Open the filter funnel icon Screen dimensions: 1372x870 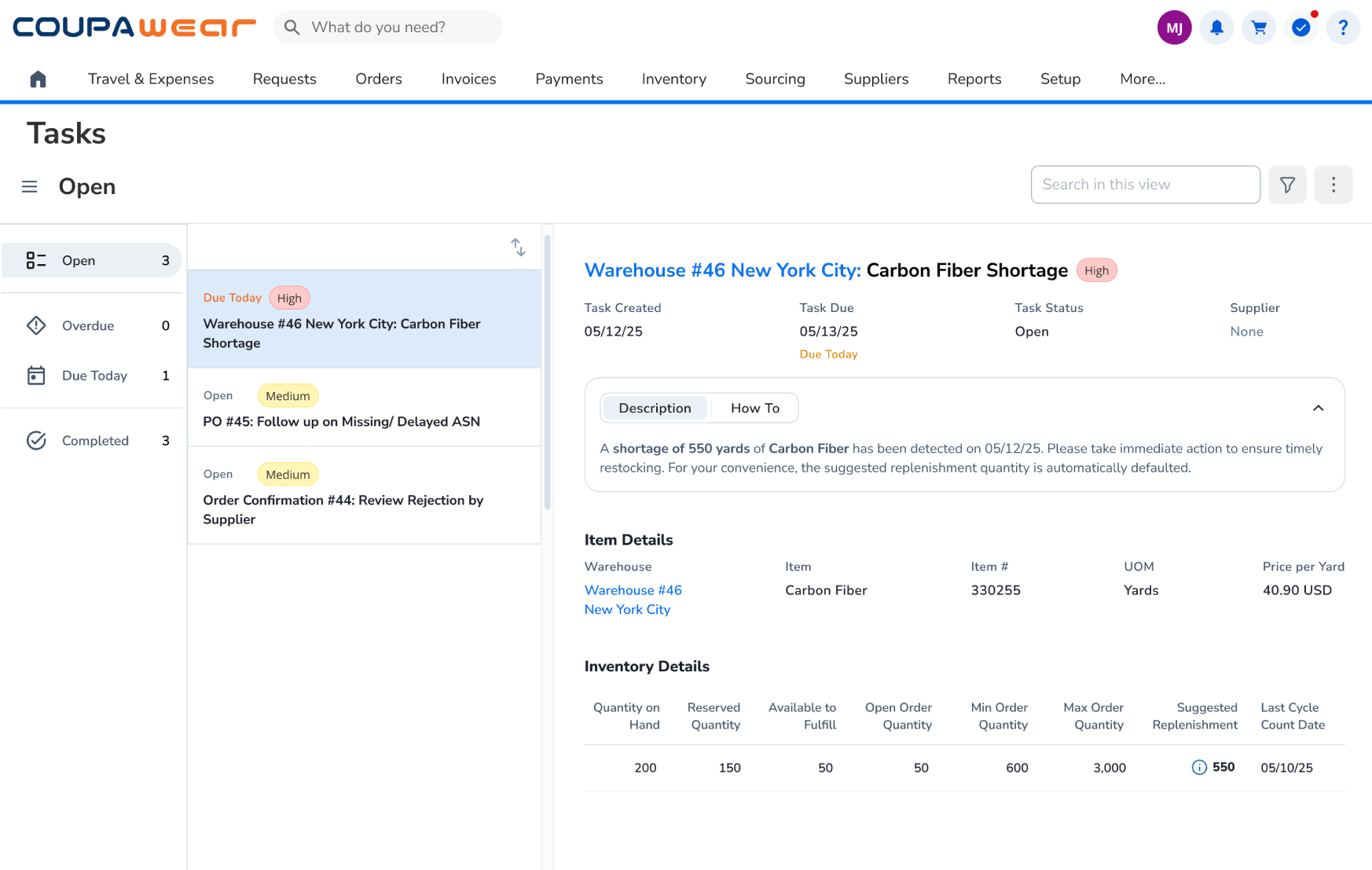[x=1287, y=185]
